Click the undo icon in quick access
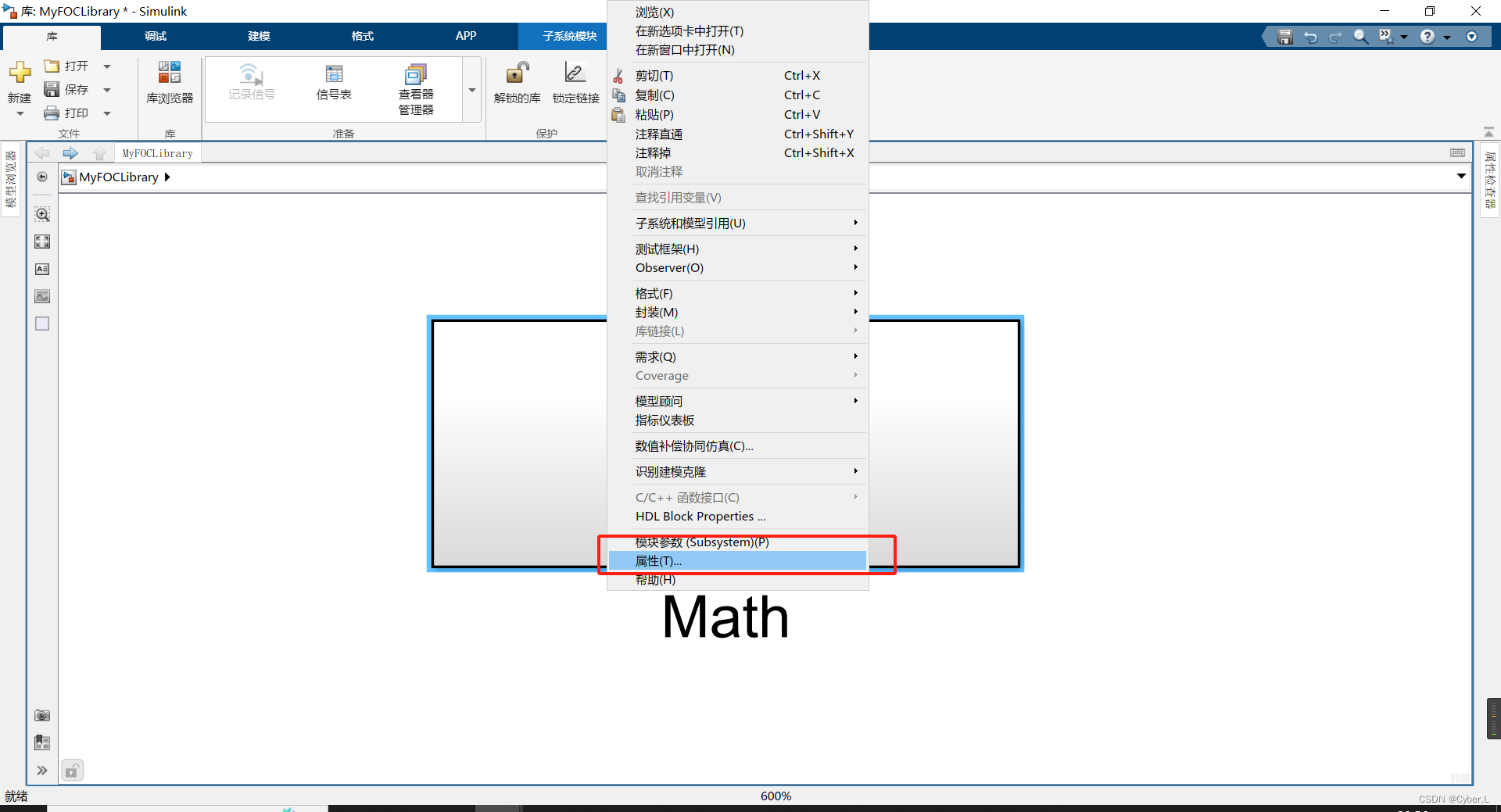This screenshot has width=1501, height=812. 1311,37
